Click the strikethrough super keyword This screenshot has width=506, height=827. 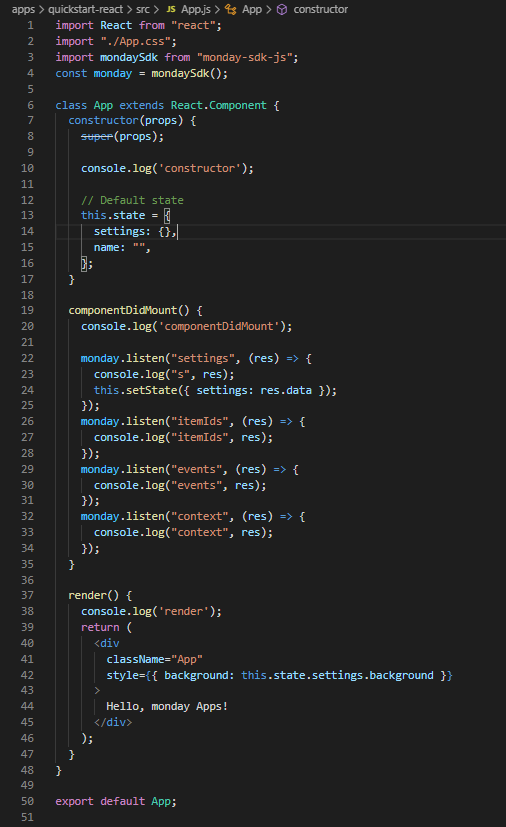97,137
